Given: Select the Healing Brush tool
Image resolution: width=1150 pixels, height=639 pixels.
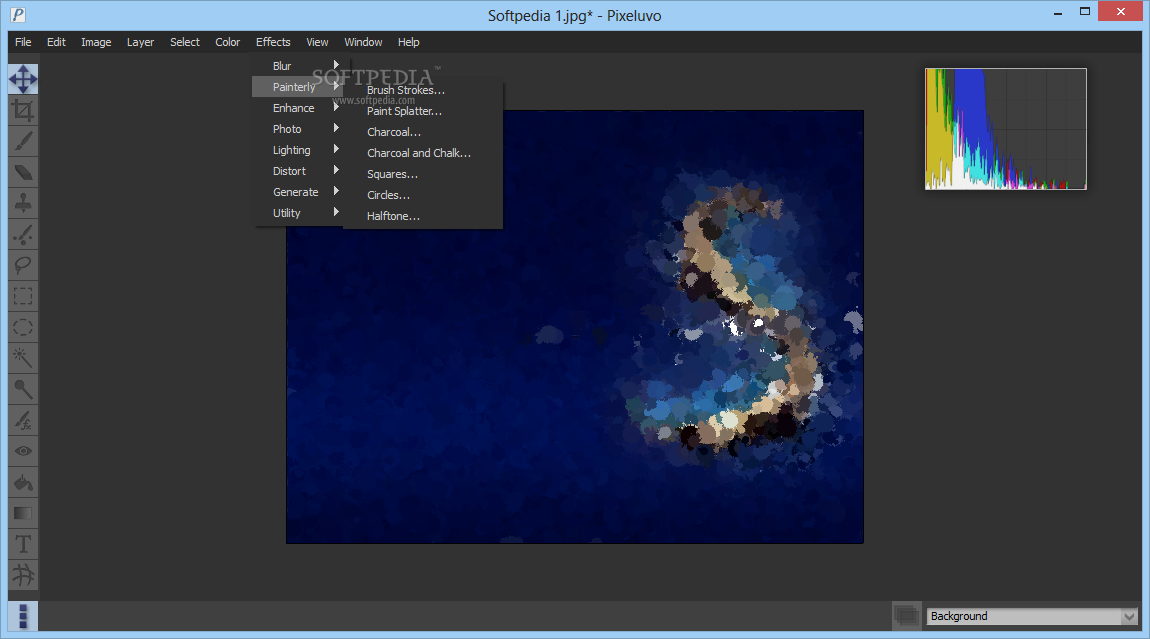Looking at the screenshot, I should (x=23, y=234).
